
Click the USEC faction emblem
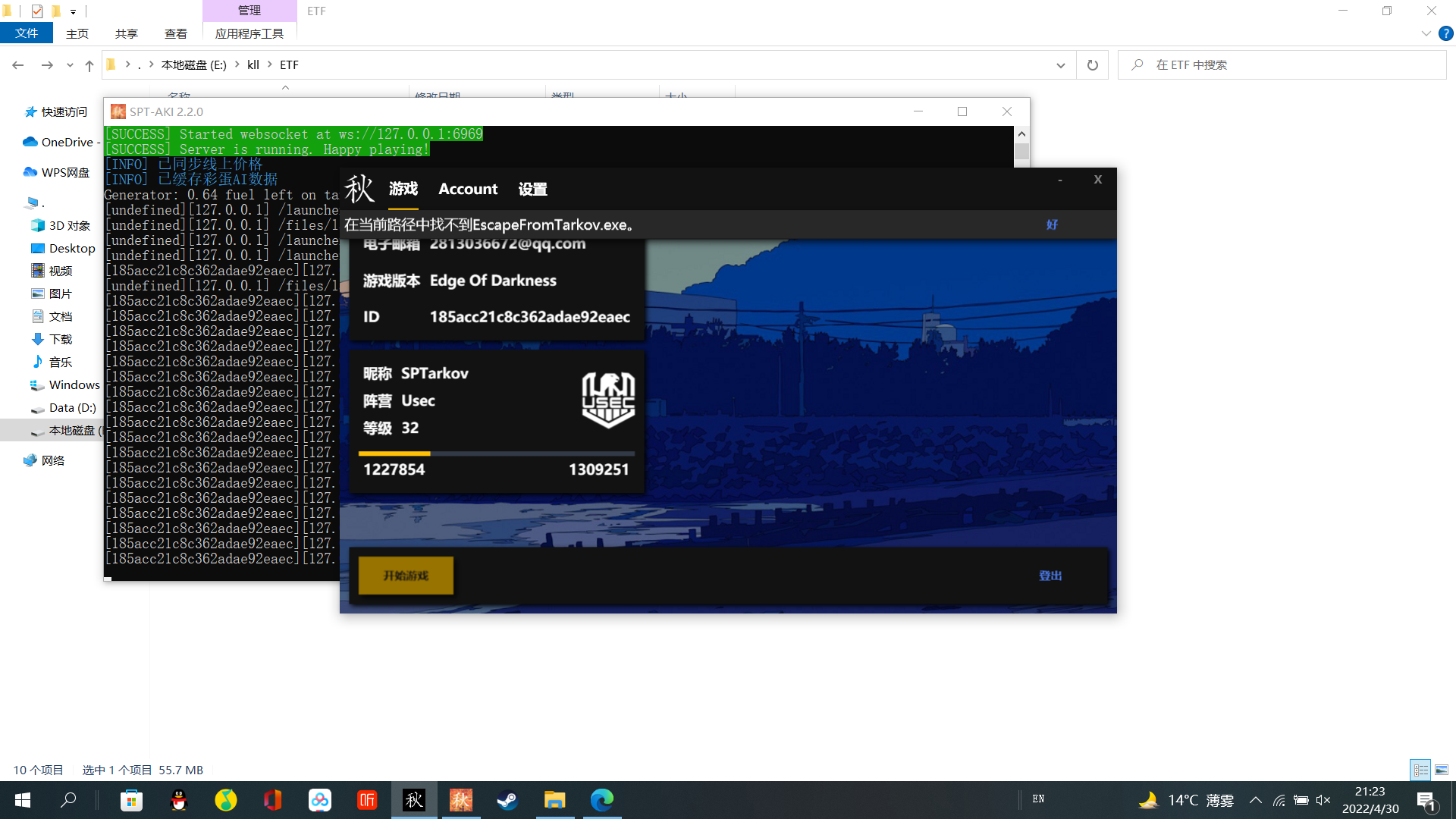[608, 400]
